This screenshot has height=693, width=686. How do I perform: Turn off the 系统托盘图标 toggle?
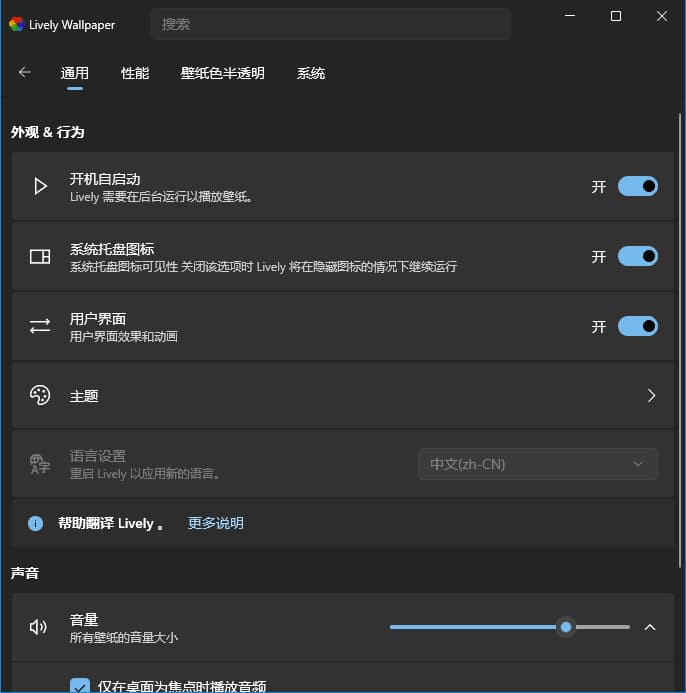click(x=637, y=256)
